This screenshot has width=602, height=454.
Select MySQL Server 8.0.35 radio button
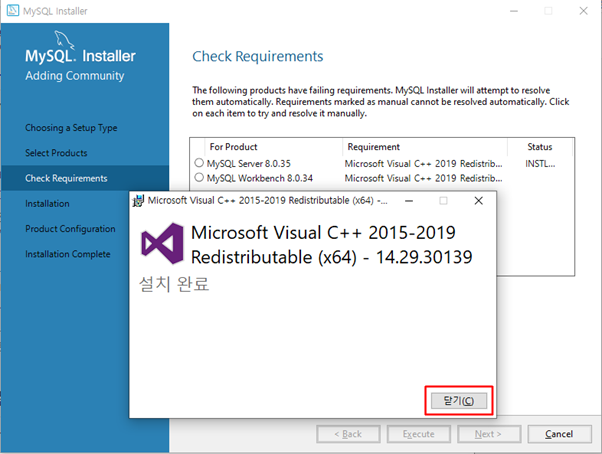click(x=199, y=163)
